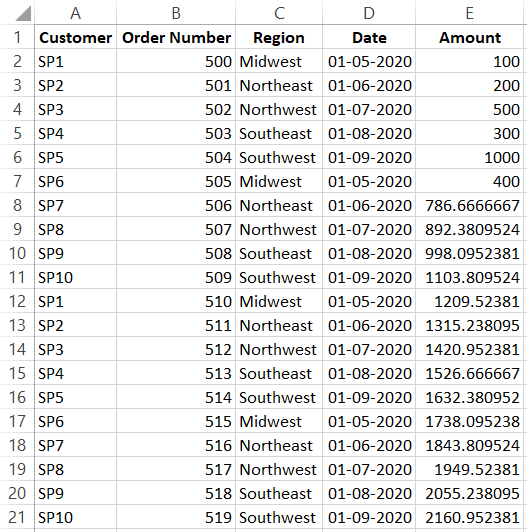Select cell with order number 501
This screenshot has height=532, width=527.
(176, 85)
